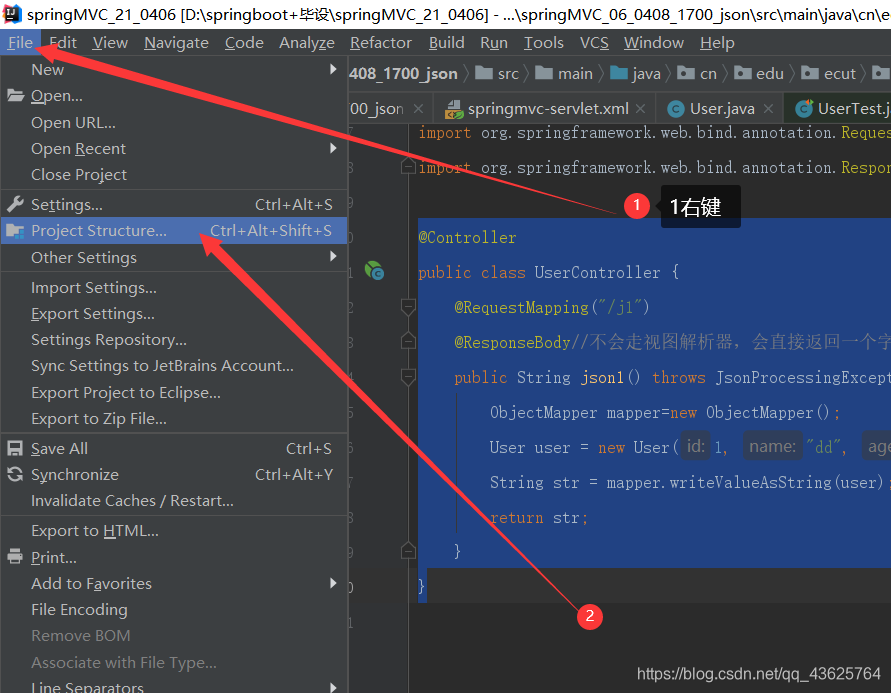This screenshot has height=693, width=891.
Task: Close the User.java tab
Action: (x=768, y=108)
